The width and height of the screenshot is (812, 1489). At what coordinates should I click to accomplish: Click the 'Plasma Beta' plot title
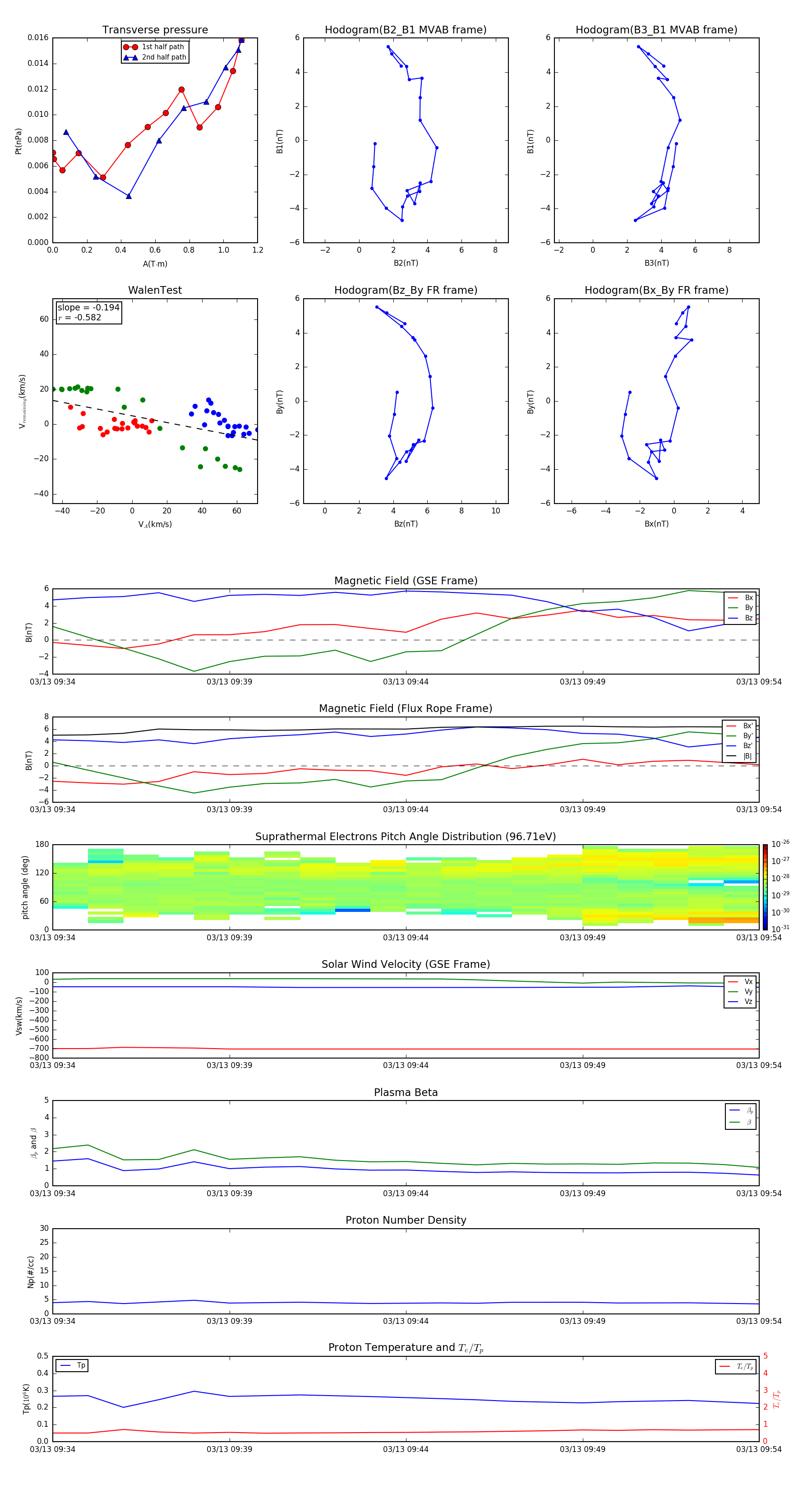click(x=406, y=1092)
